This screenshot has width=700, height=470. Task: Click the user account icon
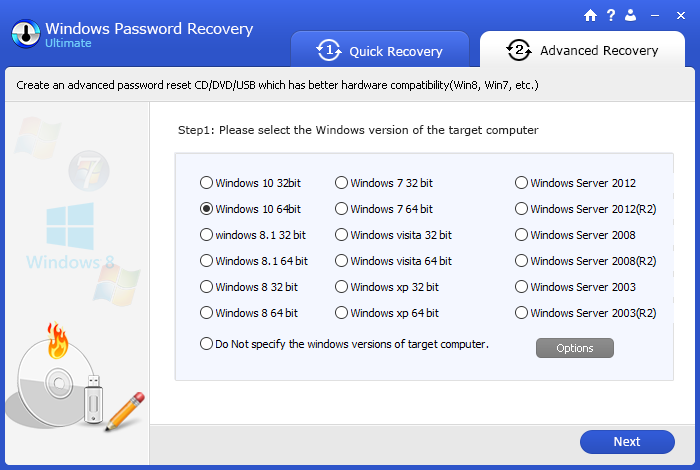pyautogui.click(x=630, y=15)
